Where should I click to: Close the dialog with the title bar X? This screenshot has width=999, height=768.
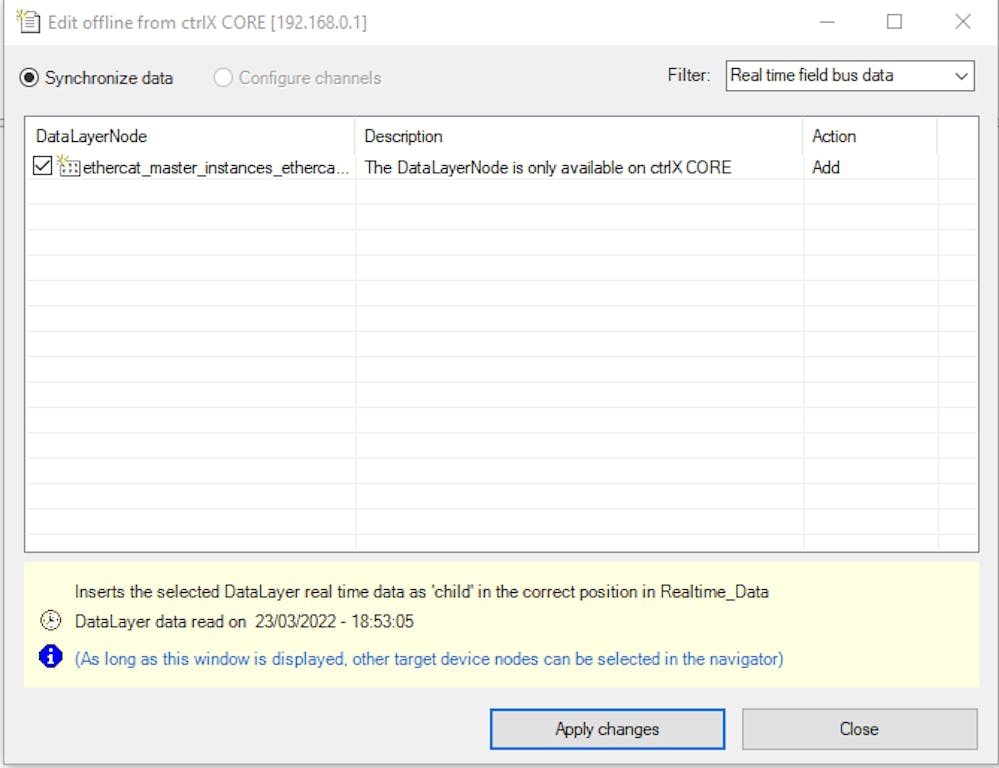pos(962,21)
